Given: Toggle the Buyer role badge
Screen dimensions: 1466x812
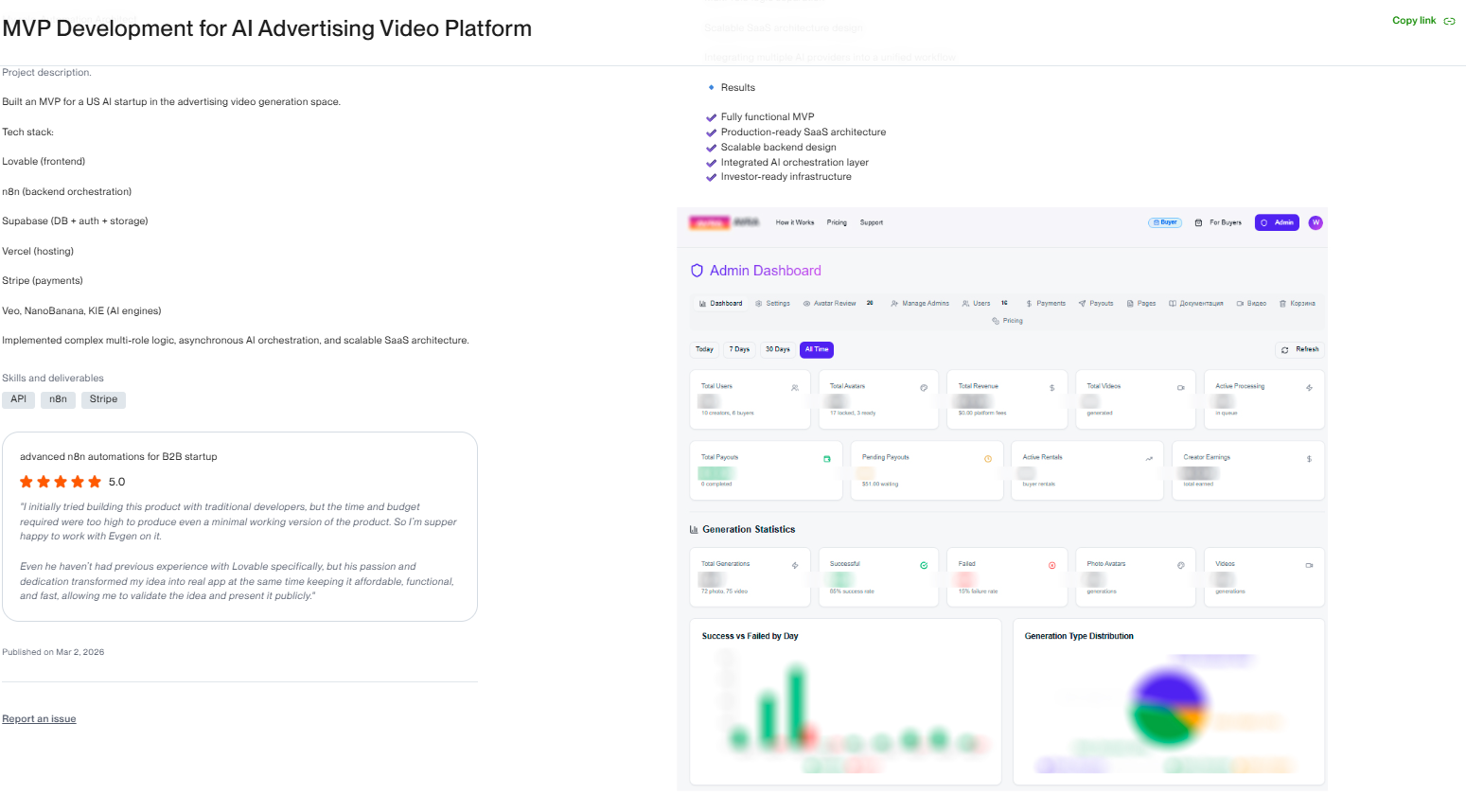Looking at the screenshot, I should click(1165, 222).
